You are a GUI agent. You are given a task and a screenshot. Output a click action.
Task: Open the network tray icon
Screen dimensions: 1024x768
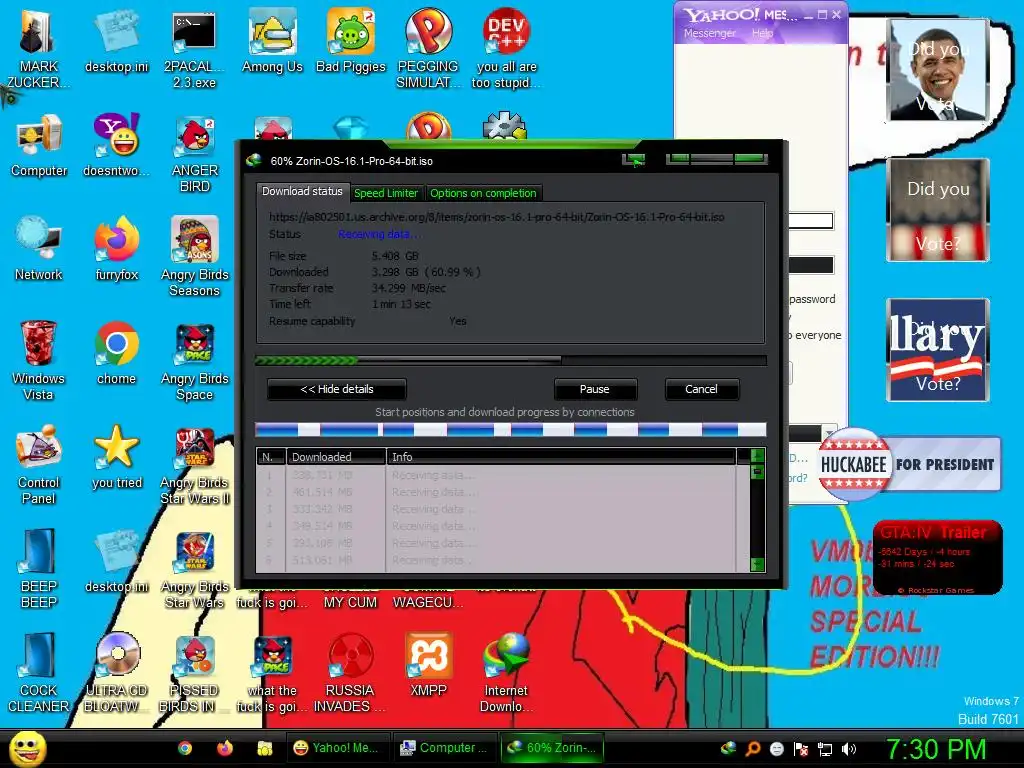825,749
